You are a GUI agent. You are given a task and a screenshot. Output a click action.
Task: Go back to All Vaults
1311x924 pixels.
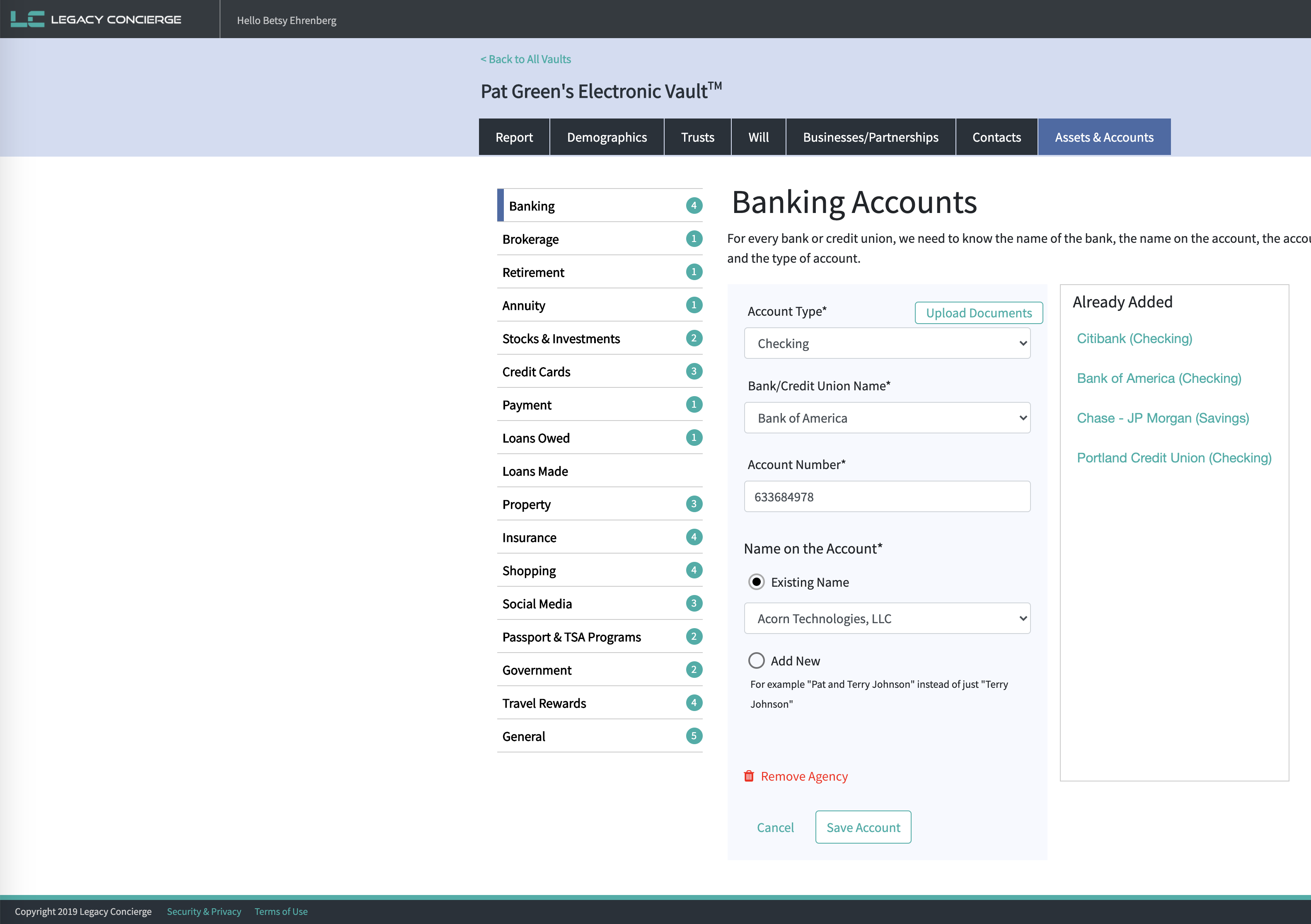tap(525, 59)
